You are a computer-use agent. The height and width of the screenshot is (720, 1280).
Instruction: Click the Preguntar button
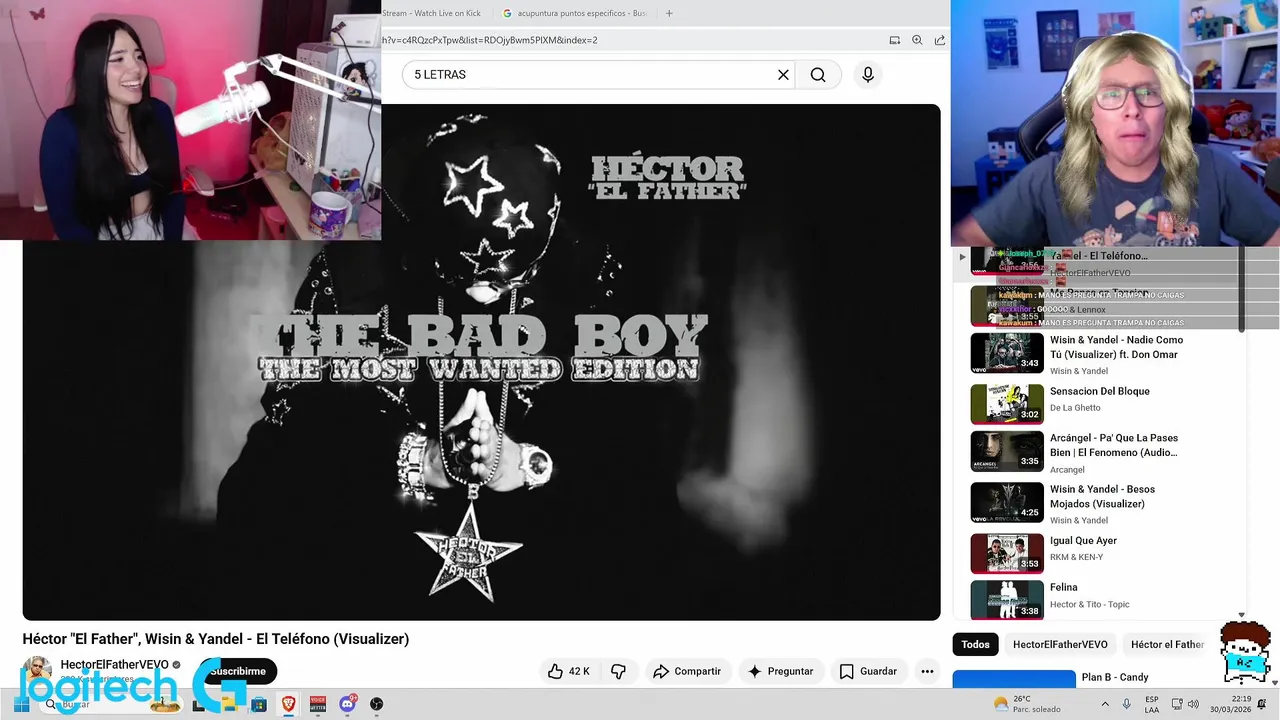point(781,671)
